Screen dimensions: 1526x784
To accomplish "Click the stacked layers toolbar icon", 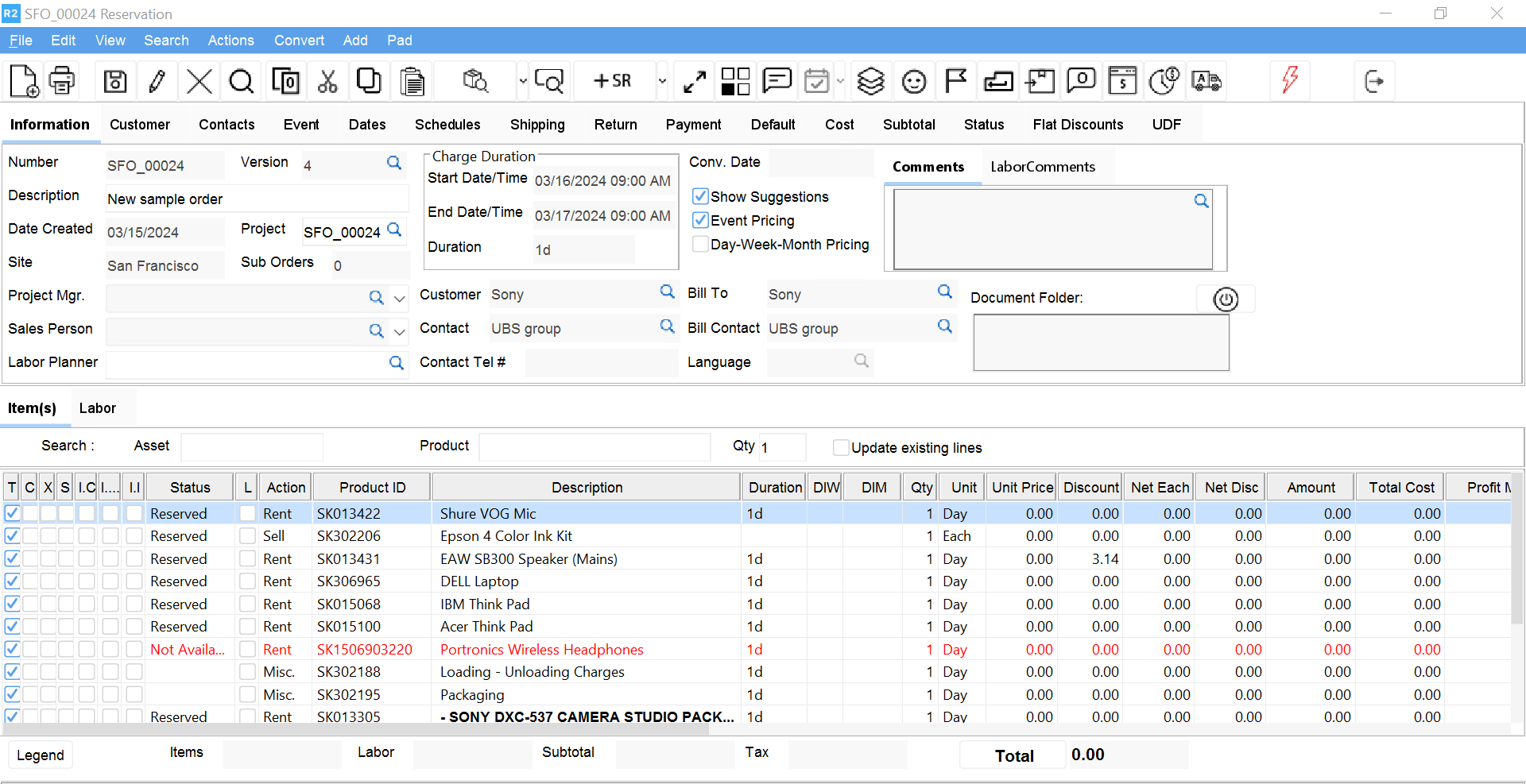I will (x=871, y=81).
